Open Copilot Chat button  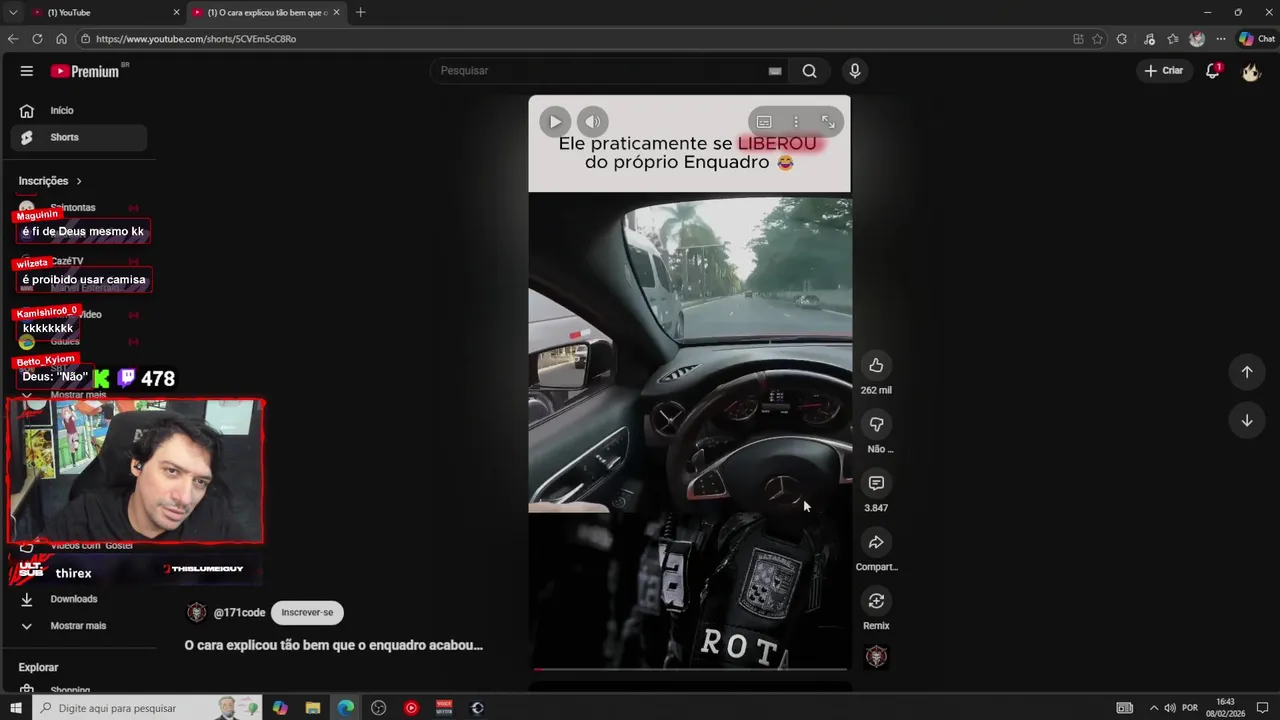point(1256,39)
